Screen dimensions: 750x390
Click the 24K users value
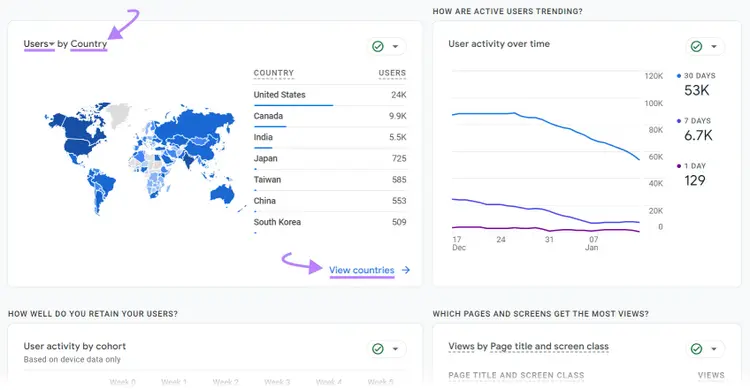[398, 95]
